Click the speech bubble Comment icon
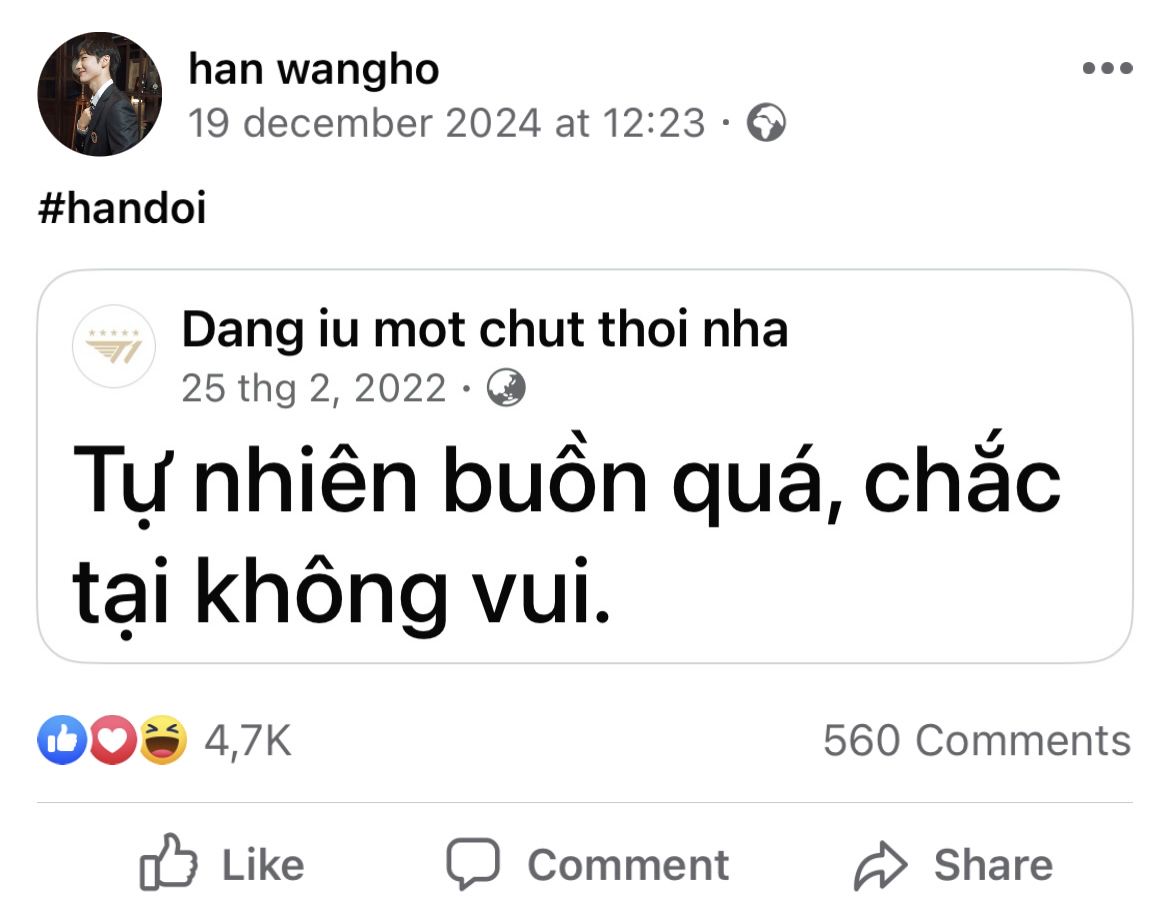The image size is (1170, 914). click(473, 863)
